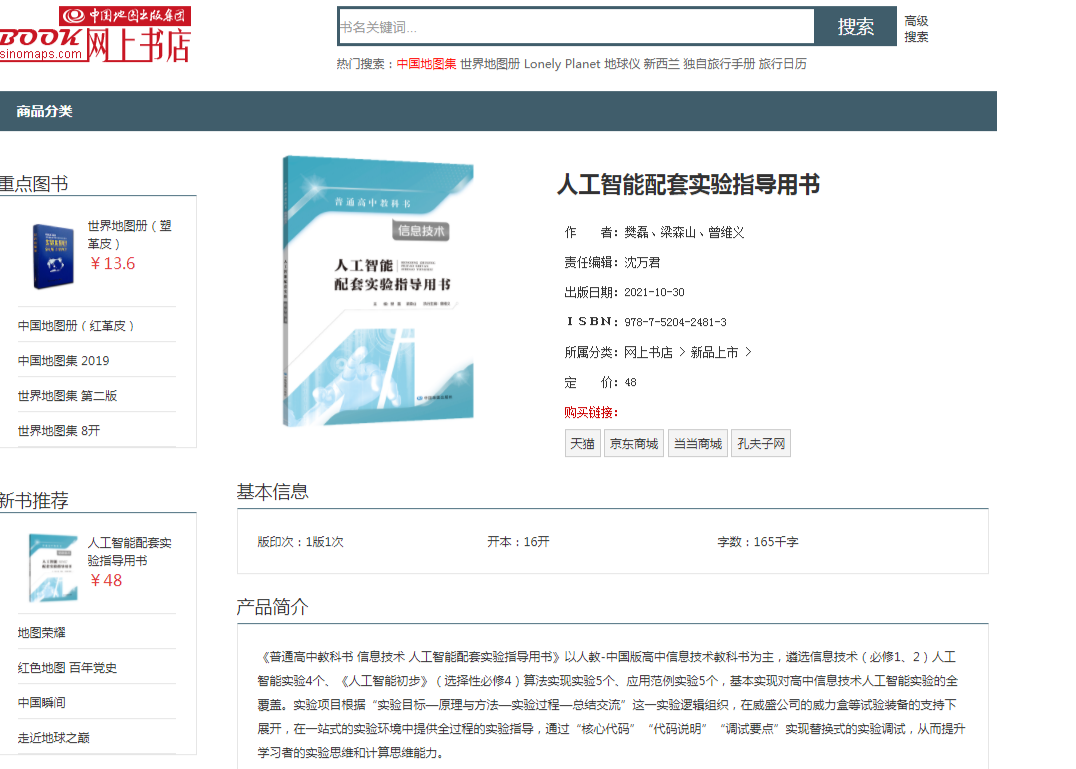Viewport: 1076px width, 769px height.
Task: Click 新品上市 category breadcrumb link
Action: pos(714,353)
